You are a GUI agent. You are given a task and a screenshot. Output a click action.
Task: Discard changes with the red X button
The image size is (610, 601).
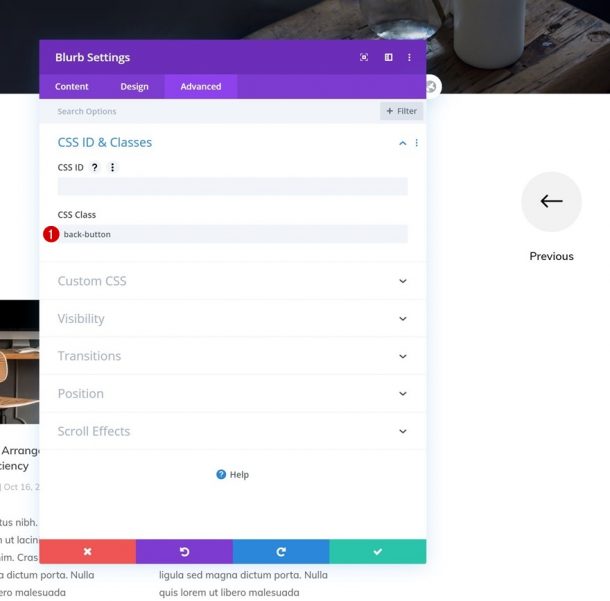pos(88,551)
